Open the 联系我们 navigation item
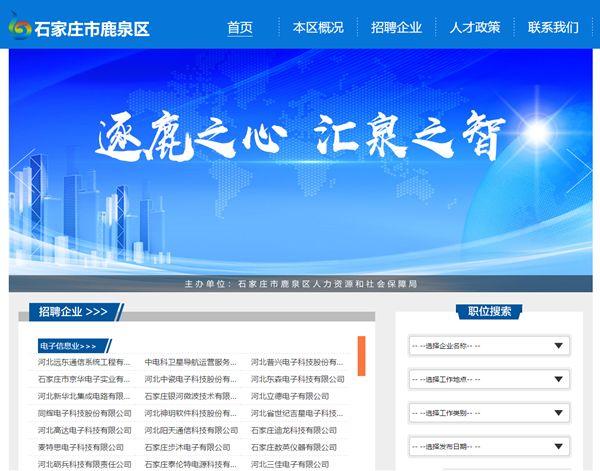The height and width of the screenshot is (471, 600). [x=553, y=28]
